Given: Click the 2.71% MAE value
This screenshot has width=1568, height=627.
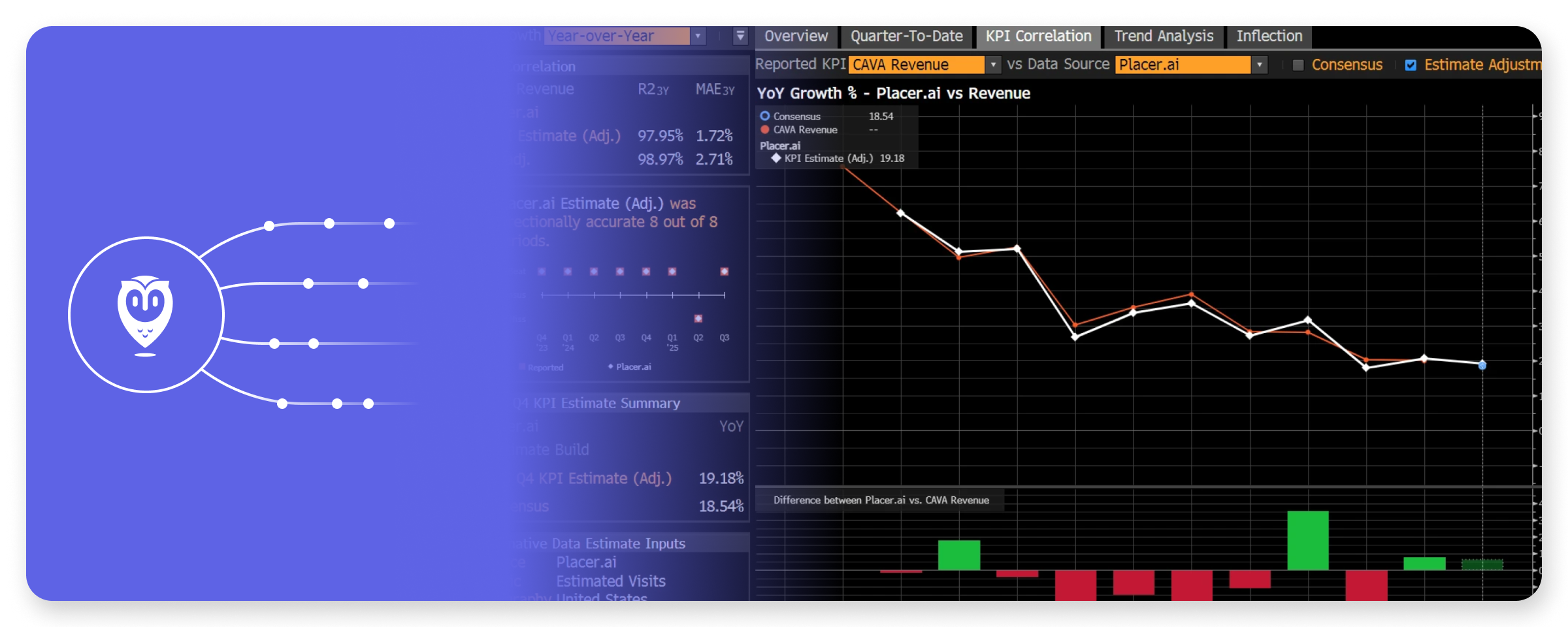Looking at the screenshot, I should coord(714,159).
